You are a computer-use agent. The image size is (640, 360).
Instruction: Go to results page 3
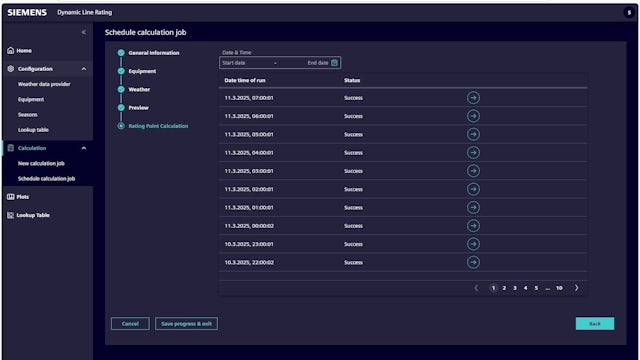(x=515, y=288)
